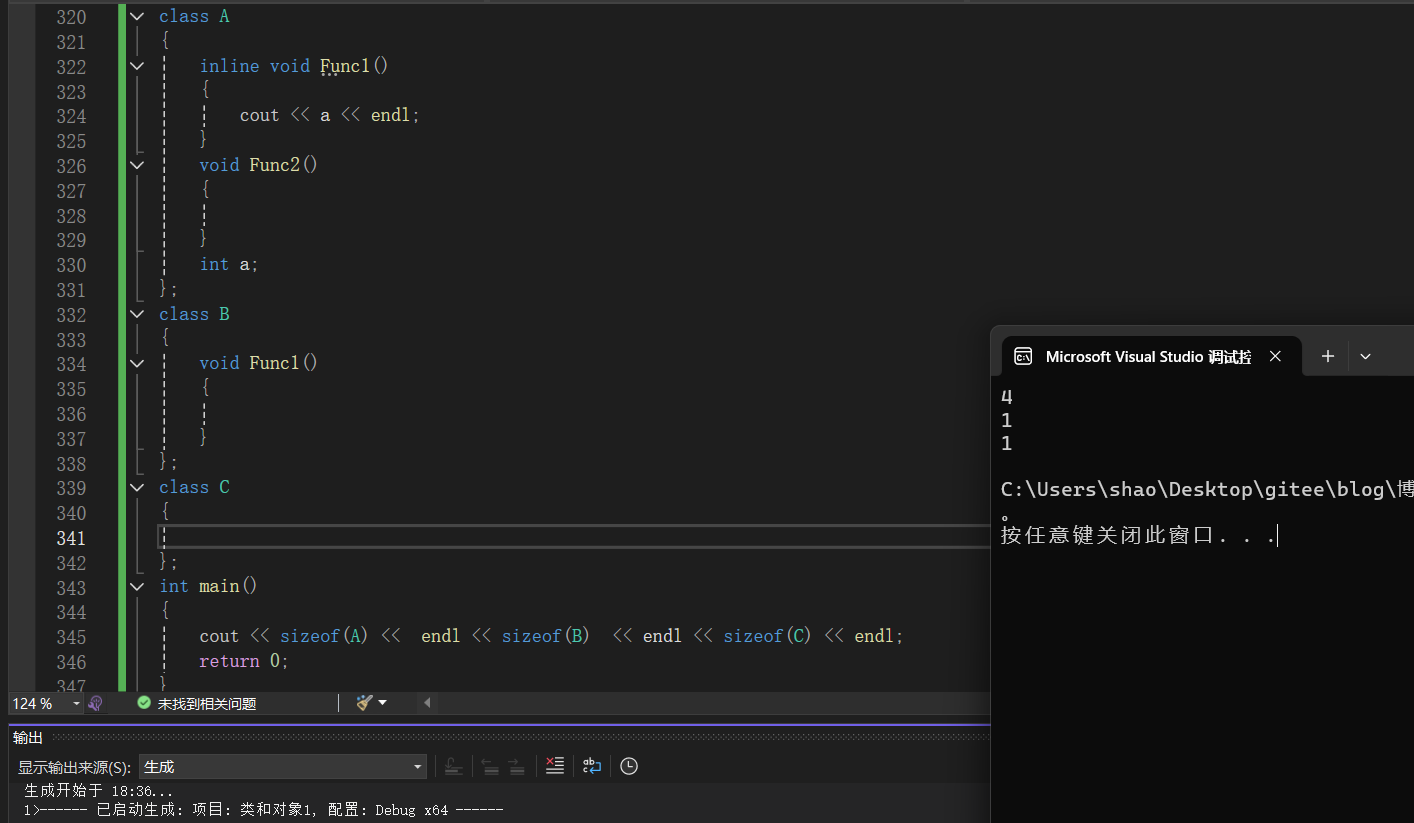
Task: Click the console path C:\Users\shao\Desktop line
Action: click(x=1207, y=490)
